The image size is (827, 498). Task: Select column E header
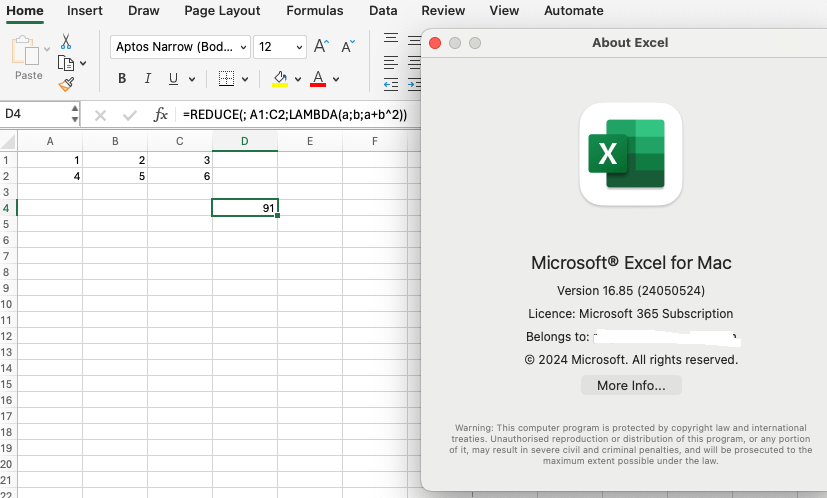click(310, 141)
